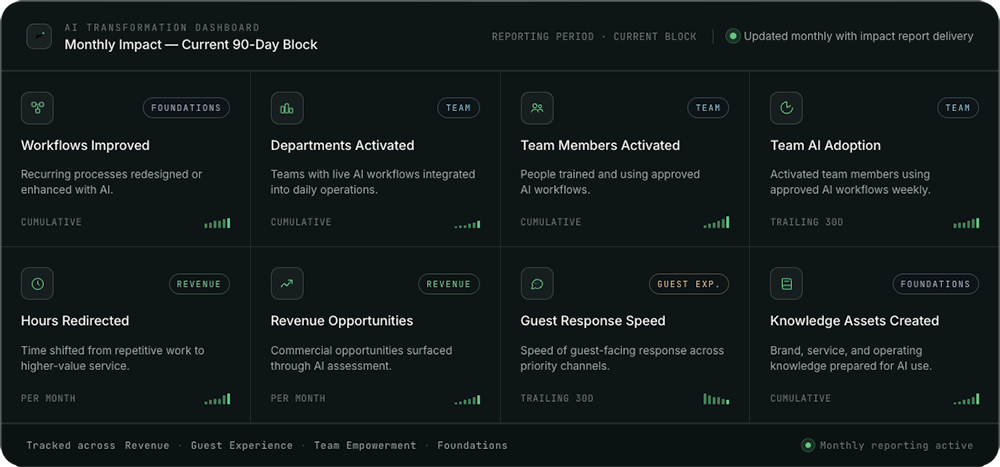Image resolution: width=1000 pixels, height=467 pixels.
Task: Click the Guest Response Speed title
Action: click(593, 321)
